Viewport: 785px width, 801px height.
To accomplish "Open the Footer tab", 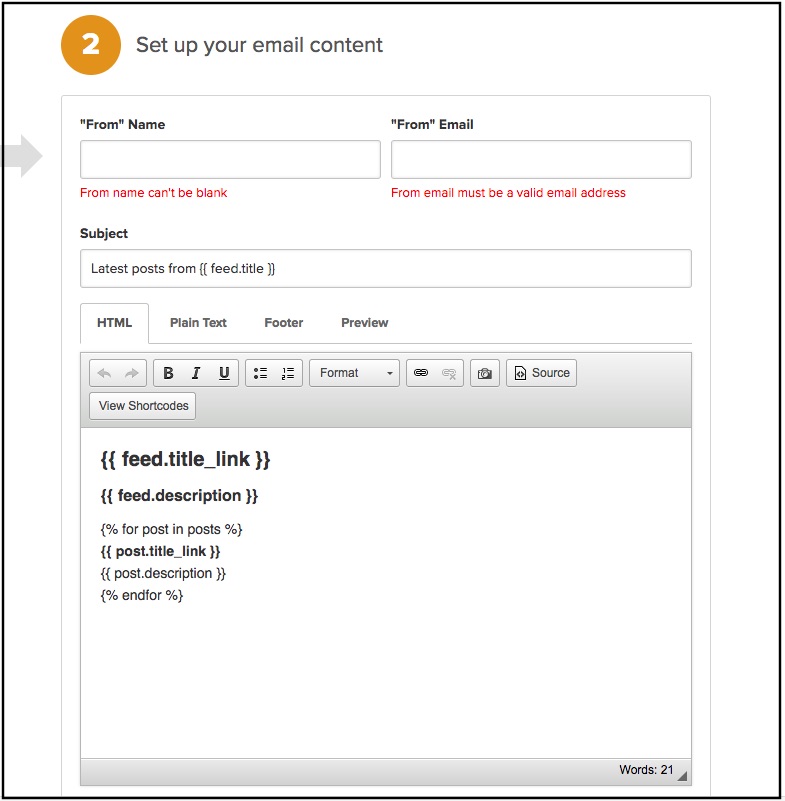I will pyautogui.click(x=283, y=323).
